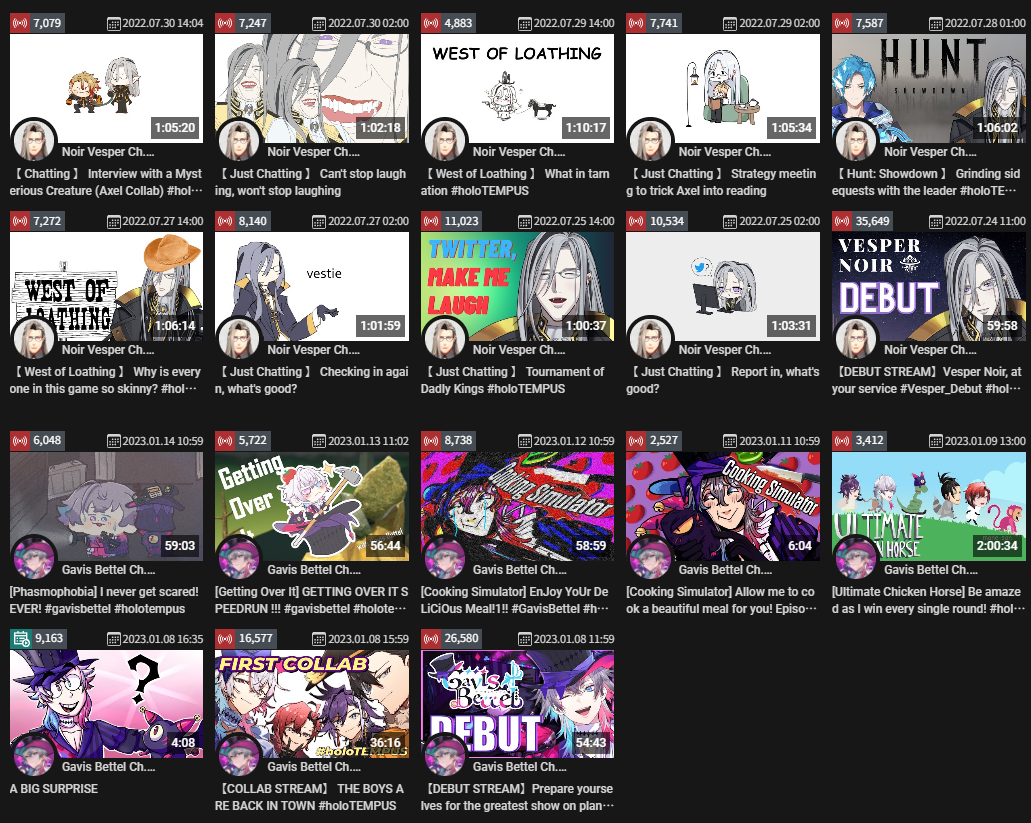Click the live viewer icon showing 35,649
This screenshot has width=1031, height=823.
[842, 221]
